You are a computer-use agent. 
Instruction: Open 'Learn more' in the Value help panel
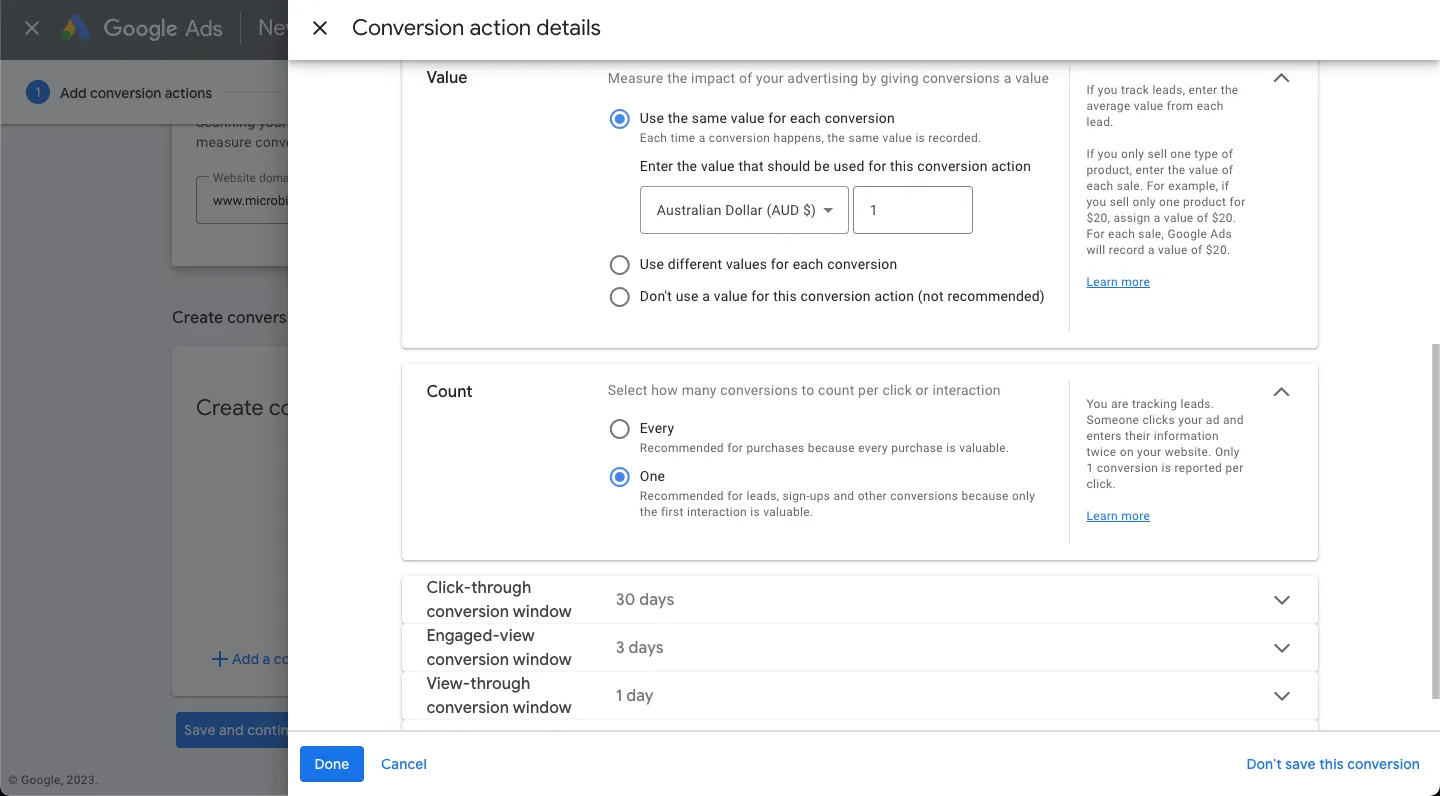click(1117, 281)
